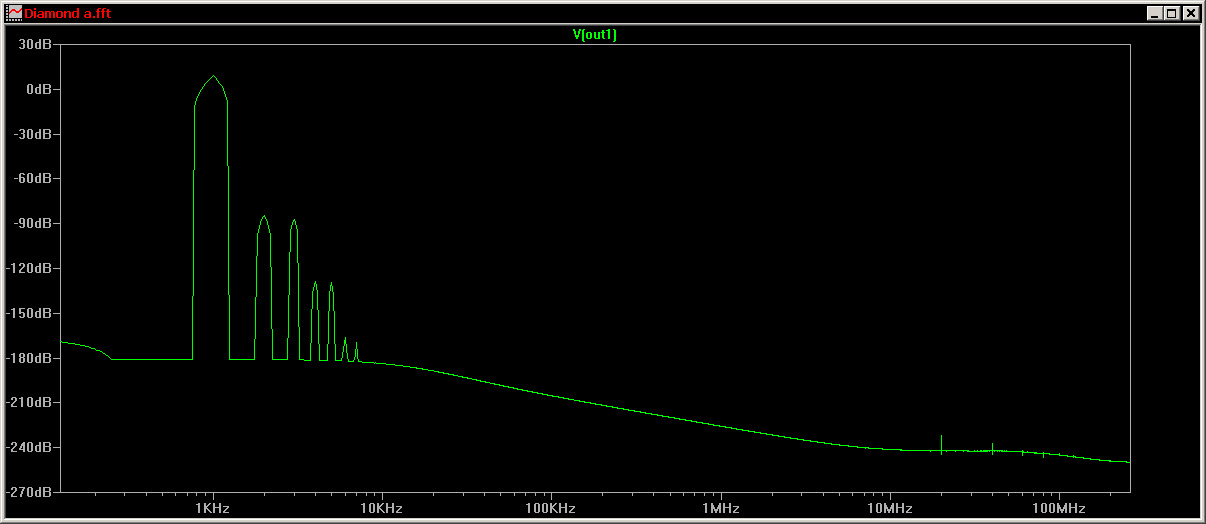1206x524 pixels.
Task: Click the -60dB axis label
Action: pyautogui.click(x=34, y=179)
